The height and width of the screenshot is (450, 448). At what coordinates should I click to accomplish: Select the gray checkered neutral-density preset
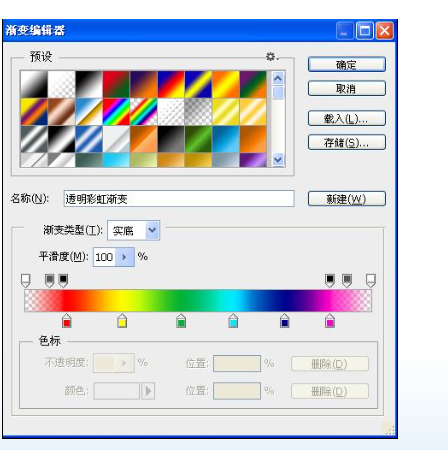click(198, 112)
